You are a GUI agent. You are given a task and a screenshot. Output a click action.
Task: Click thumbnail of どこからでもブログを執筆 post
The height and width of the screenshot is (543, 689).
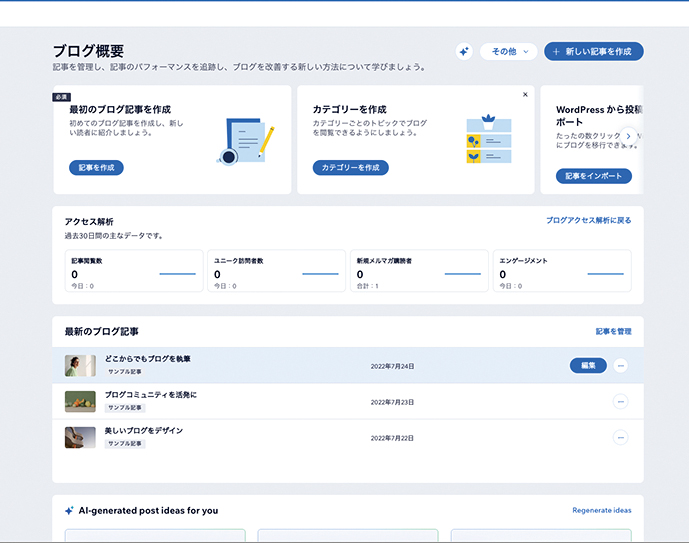[x=80, y=366]
